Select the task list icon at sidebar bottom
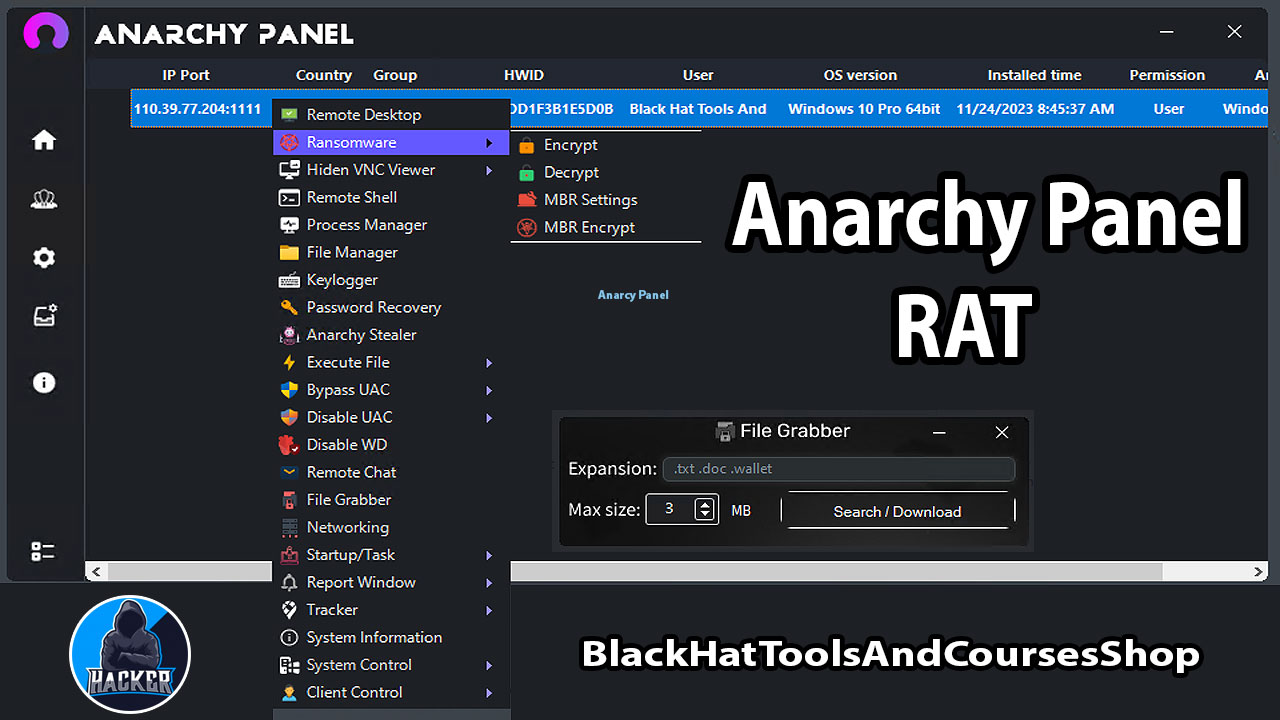Viewport: 1280px width, 720px height. click(44, 551)
